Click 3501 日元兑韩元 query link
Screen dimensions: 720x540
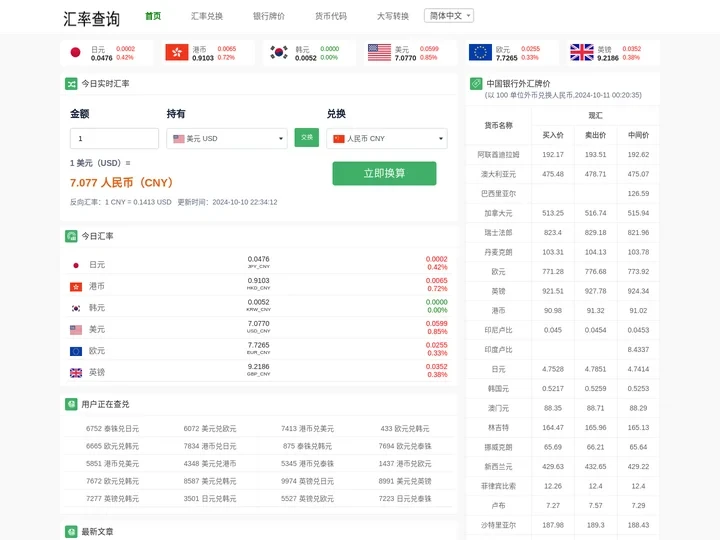pos(210,498)
